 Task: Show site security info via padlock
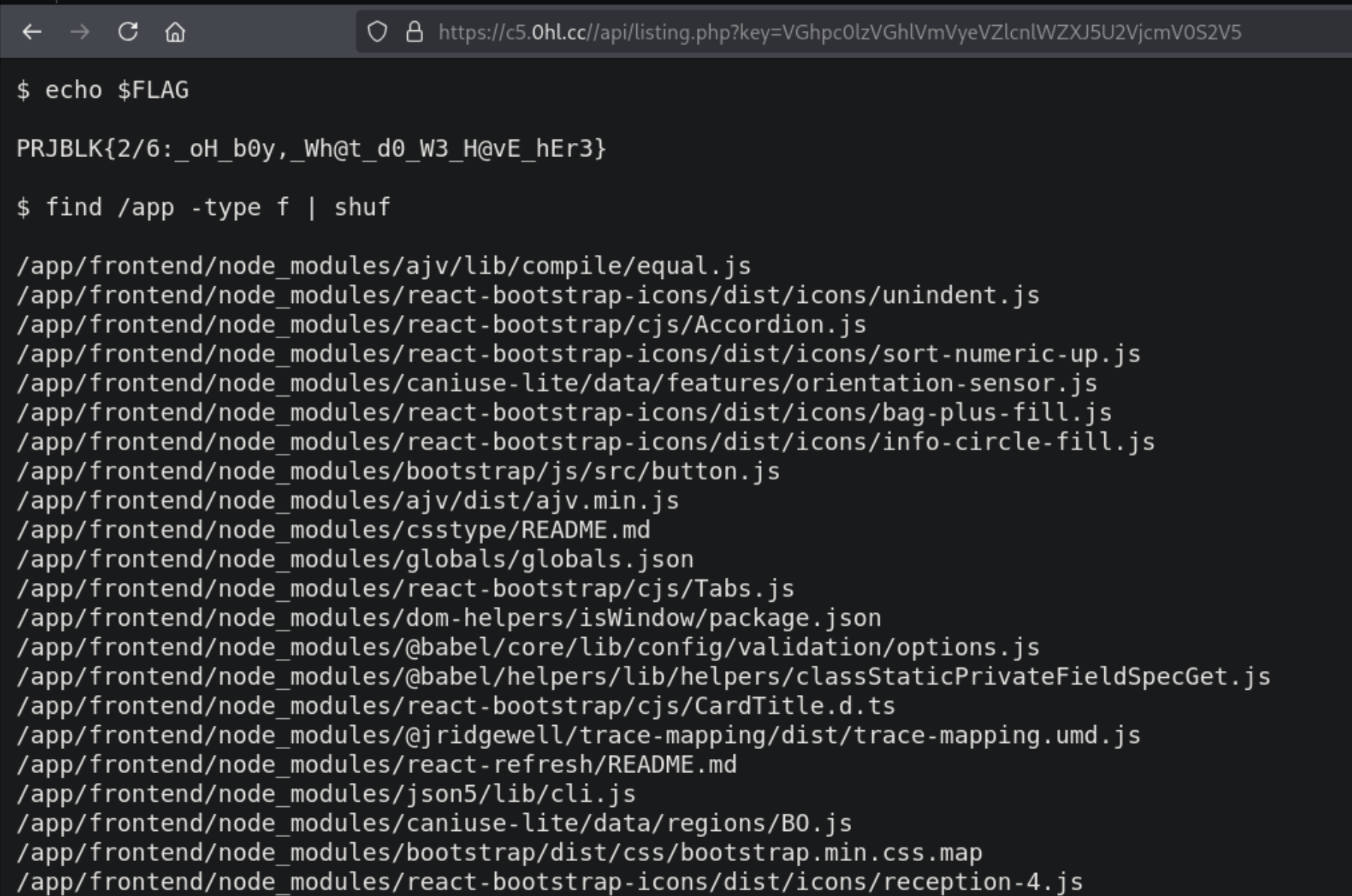[414, 32]
